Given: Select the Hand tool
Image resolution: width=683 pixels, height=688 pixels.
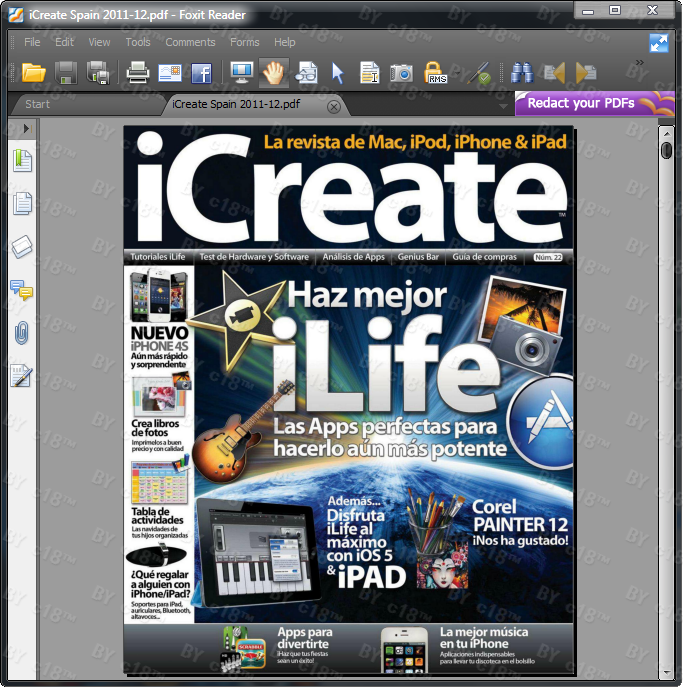Looking at the screenshot, I should pos(274,73).
